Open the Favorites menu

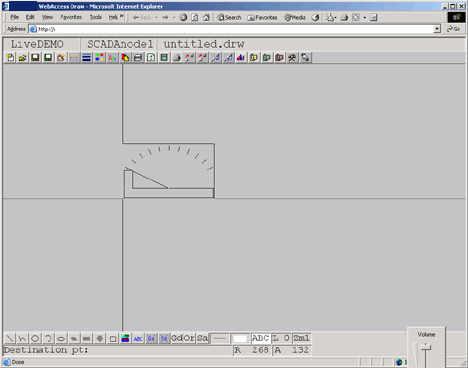[x=71, y=17]
